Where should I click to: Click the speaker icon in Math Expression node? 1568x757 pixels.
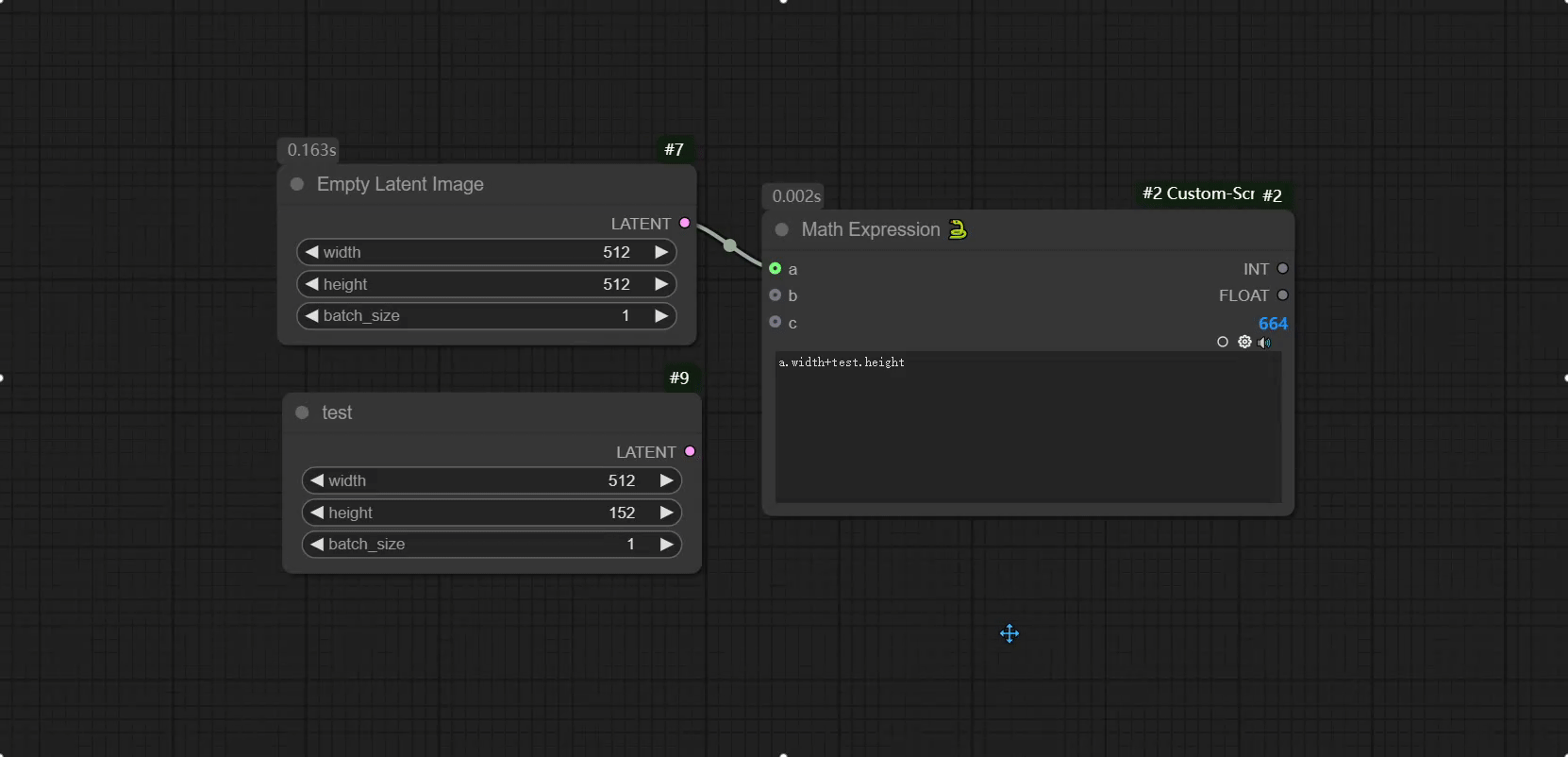pyautogui.click(x=1264, y=343)
